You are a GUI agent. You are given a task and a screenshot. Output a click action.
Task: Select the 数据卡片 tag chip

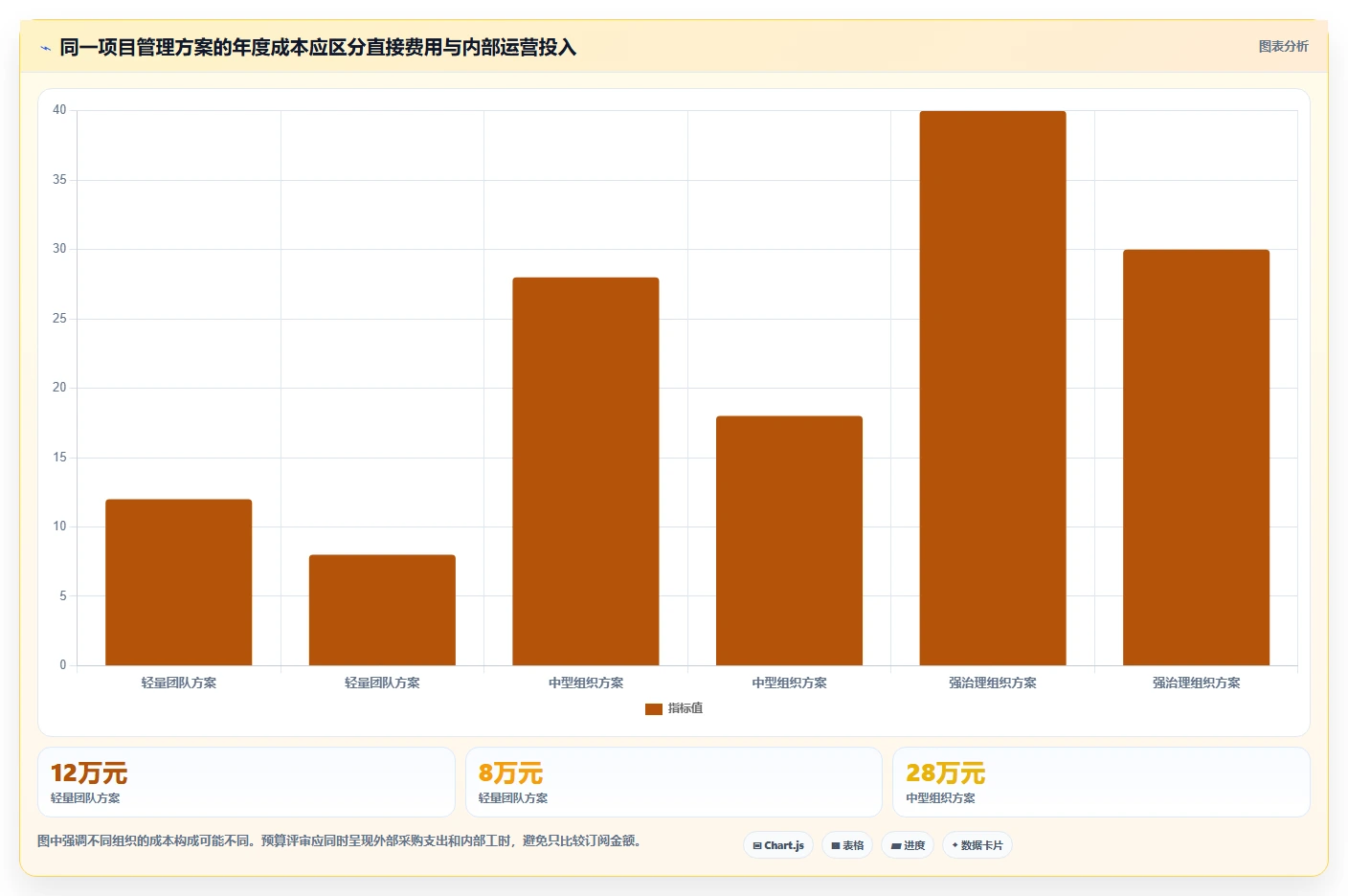click(977, 845)
